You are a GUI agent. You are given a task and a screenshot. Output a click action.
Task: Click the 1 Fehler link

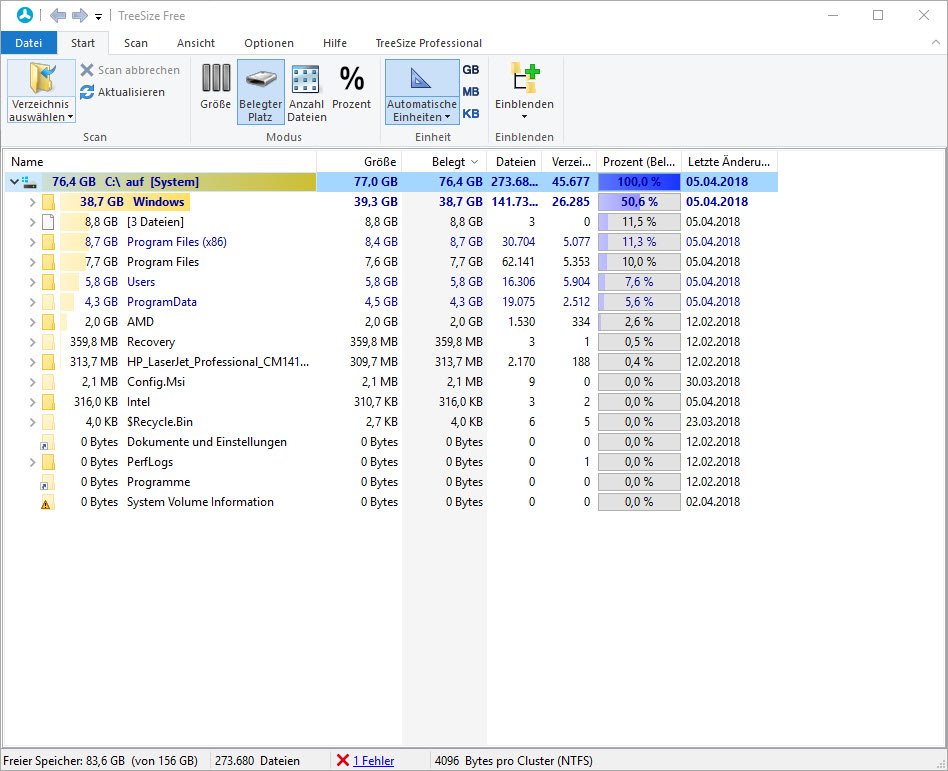point(373,761)
